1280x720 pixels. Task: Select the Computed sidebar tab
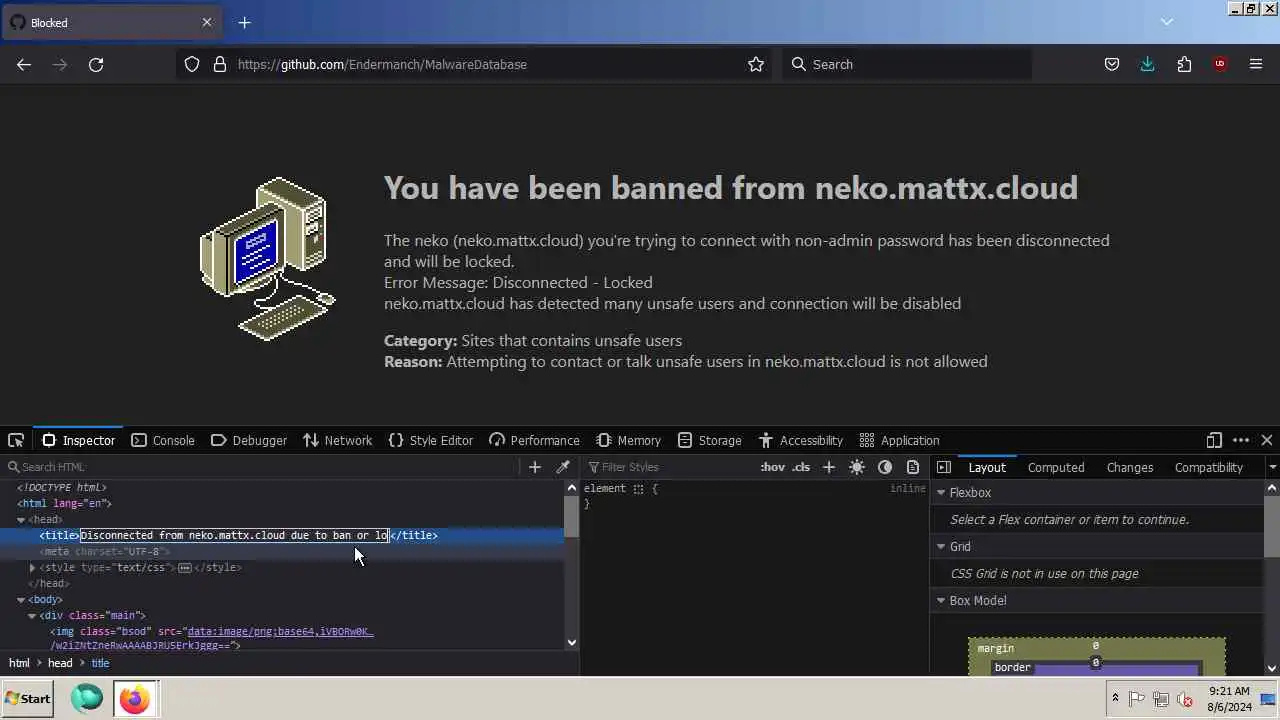(1056, 467)
